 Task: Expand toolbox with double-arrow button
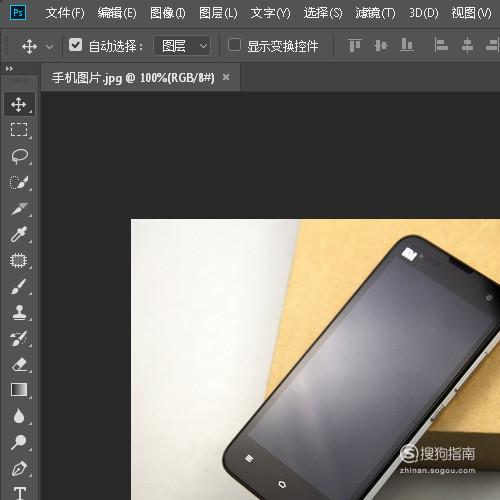[x=9, y=69]
